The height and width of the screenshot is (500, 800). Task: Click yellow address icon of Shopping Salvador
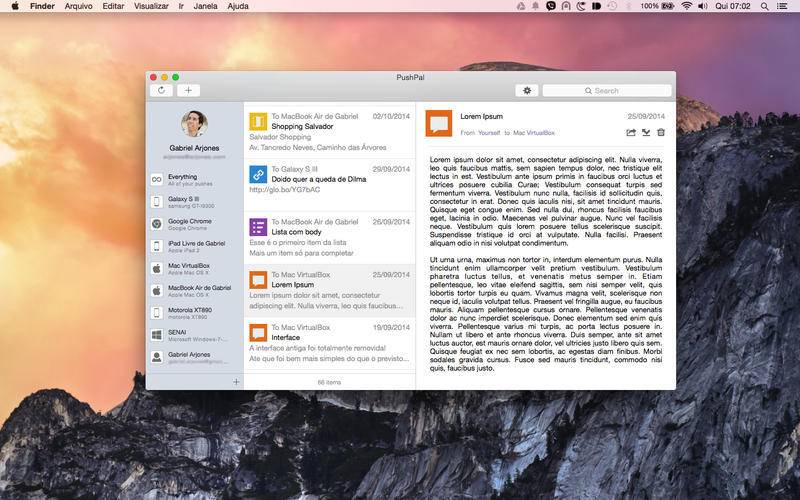[258, 121]
